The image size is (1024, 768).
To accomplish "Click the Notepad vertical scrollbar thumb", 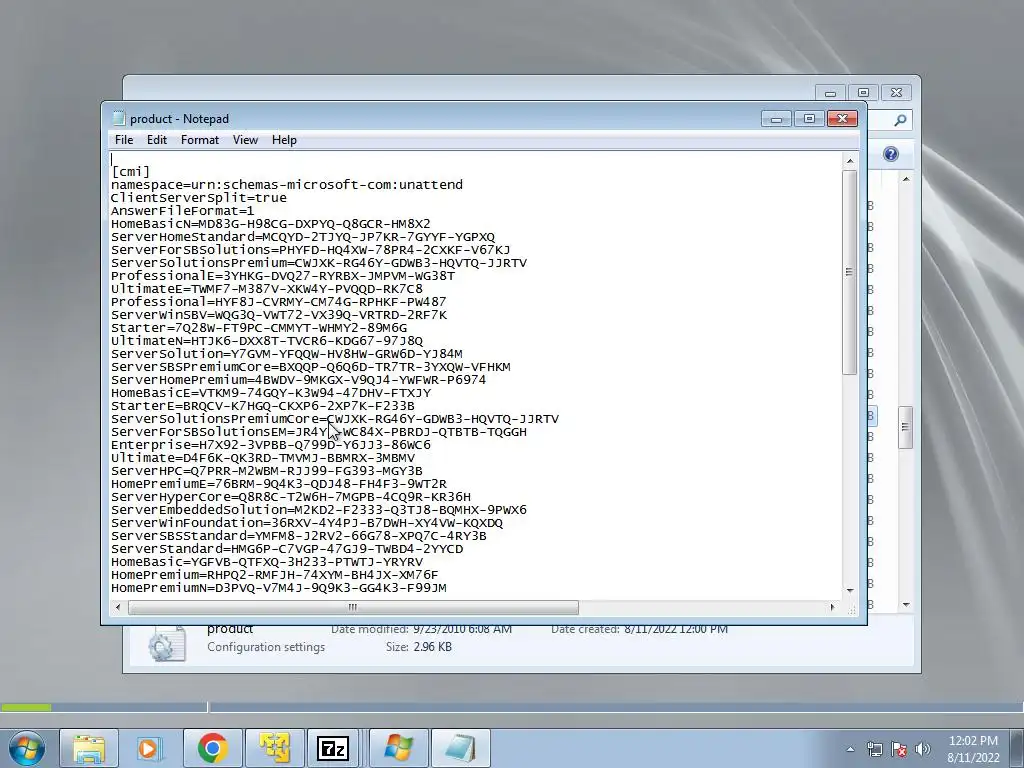I will coord(850,272).
